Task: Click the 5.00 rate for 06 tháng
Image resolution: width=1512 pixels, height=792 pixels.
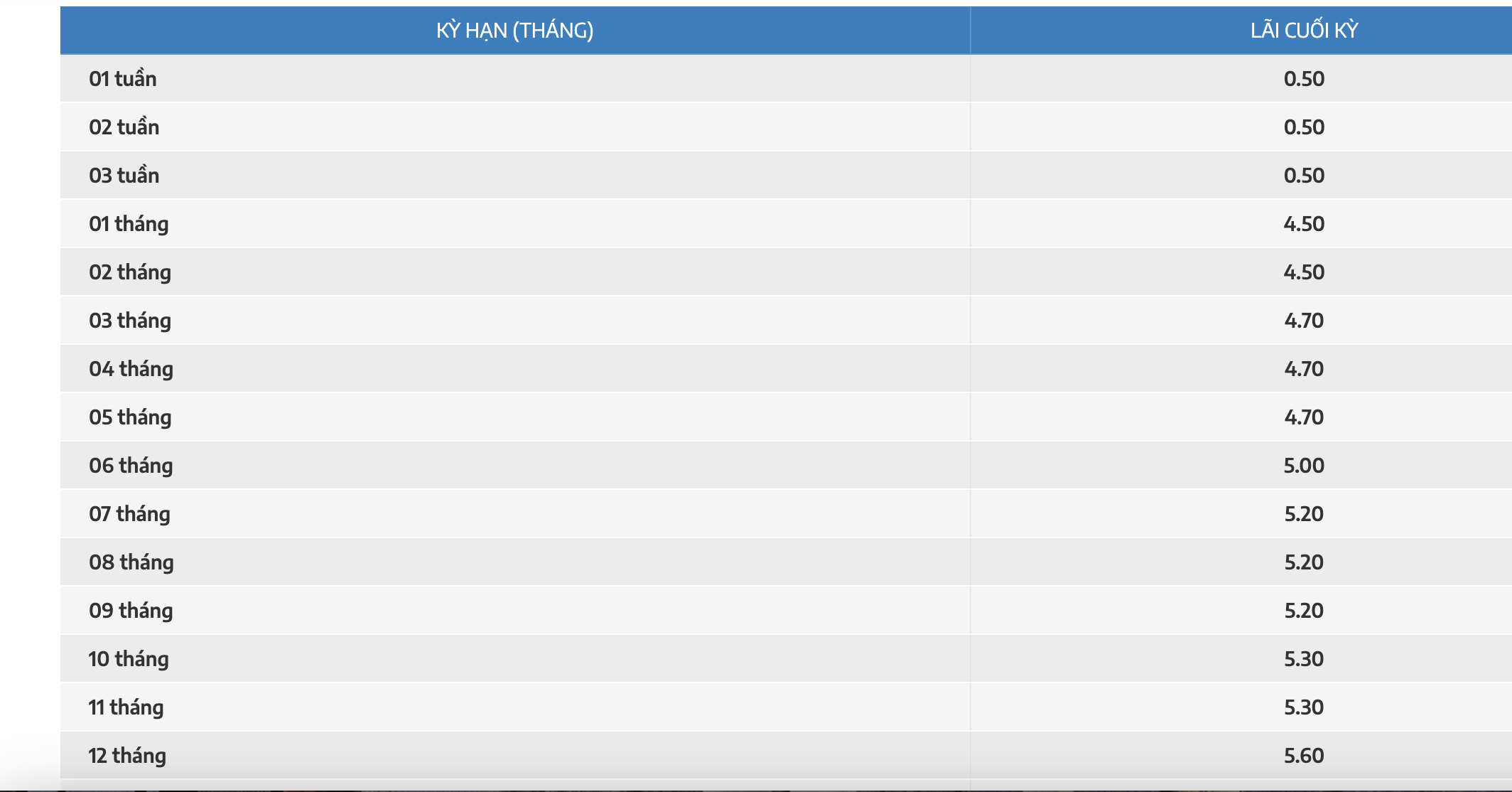Action: [1304, 465]
